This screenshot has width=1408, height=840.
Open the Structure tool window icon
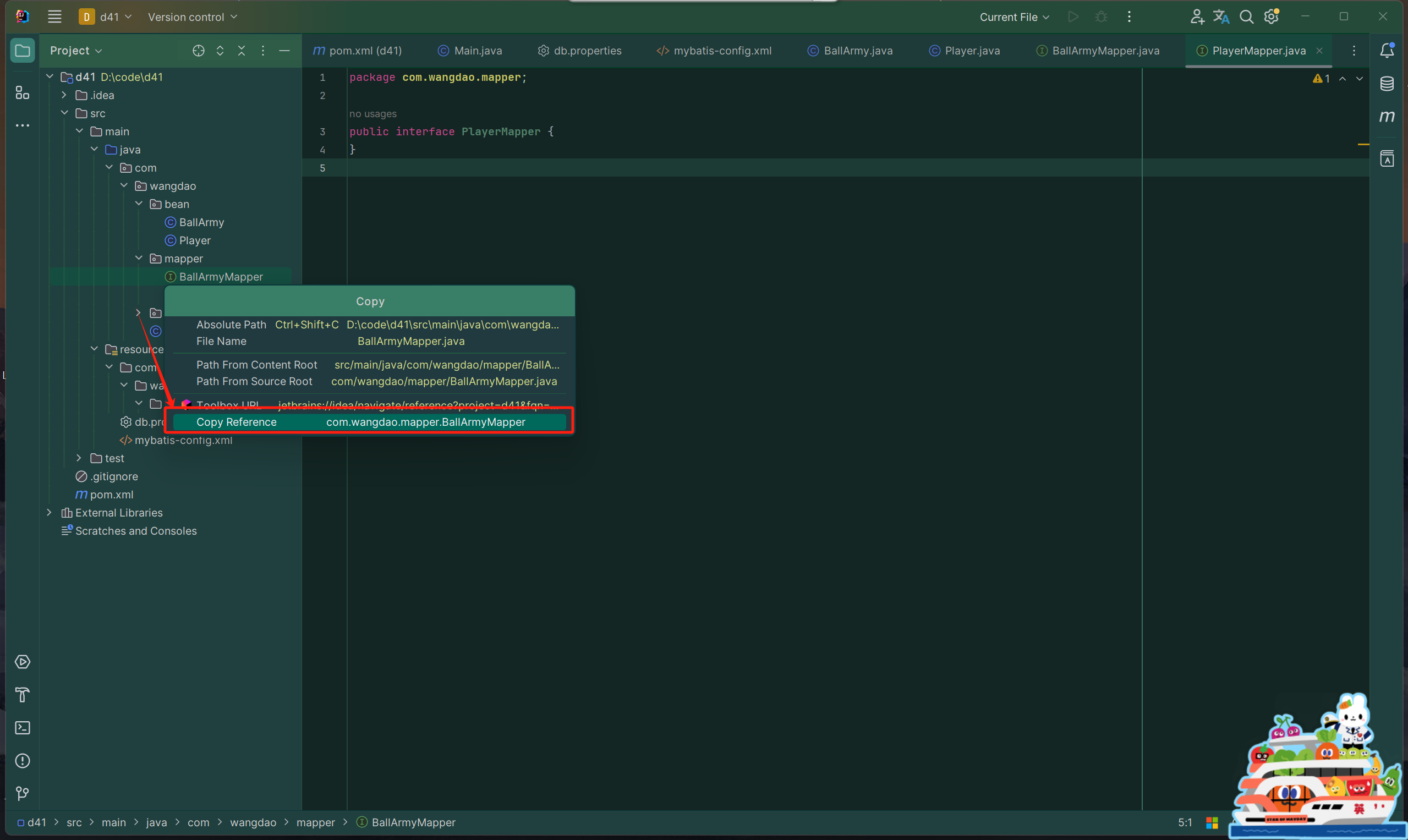(x=23, y=92)
